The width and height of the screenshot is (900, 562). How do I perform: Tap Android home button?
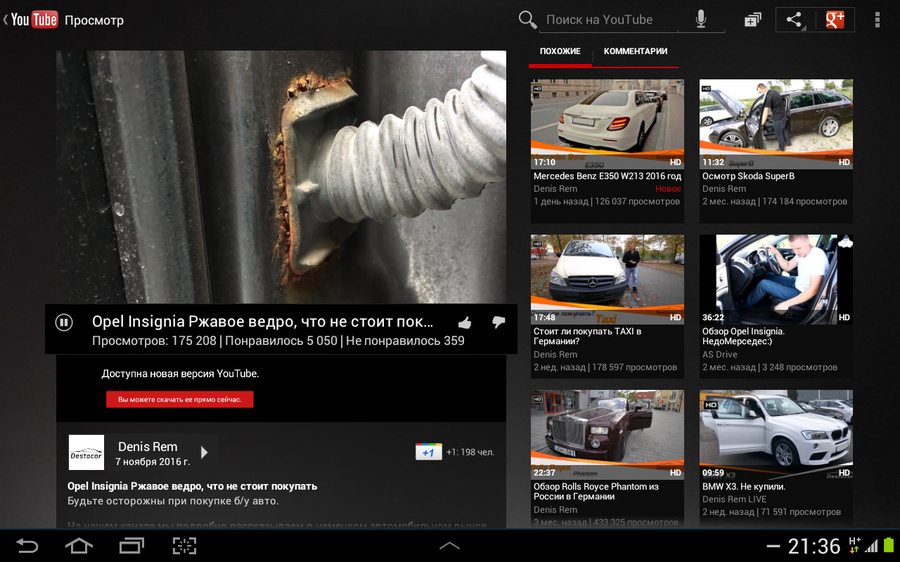pyautogui.click(x=79, y=545)
